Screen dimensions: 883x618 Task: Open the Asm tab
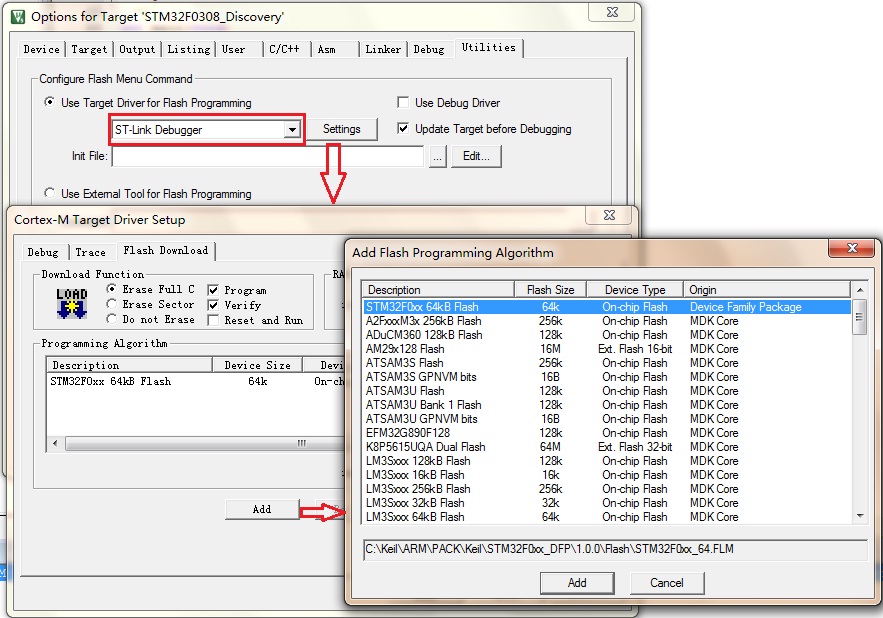coord(327,50)
